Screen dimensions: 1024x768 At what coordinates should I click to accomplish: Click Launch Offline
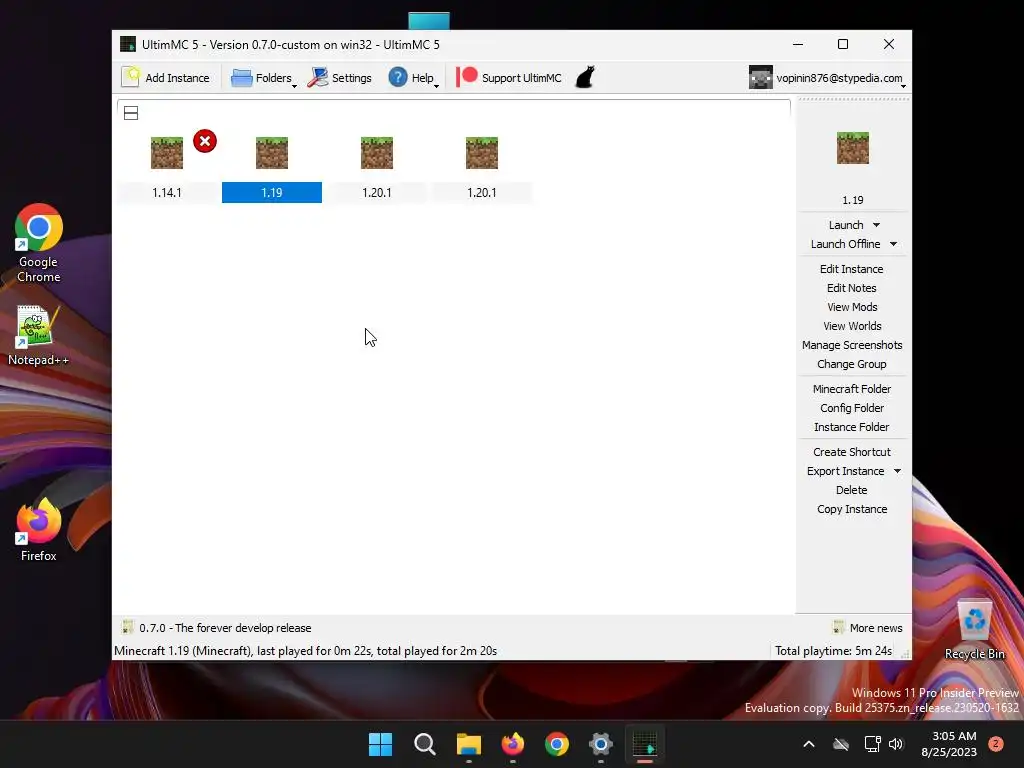pyautogui.click(x=845, y=244)
